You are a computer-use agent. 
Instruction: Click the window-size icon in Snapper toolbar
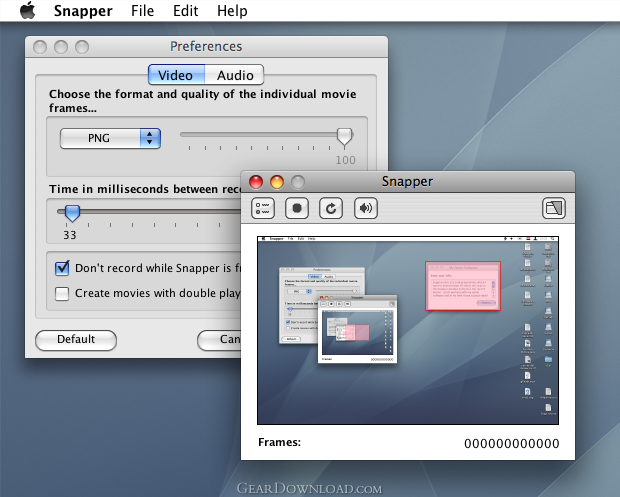pyautogui.click(x=554, y=208)
